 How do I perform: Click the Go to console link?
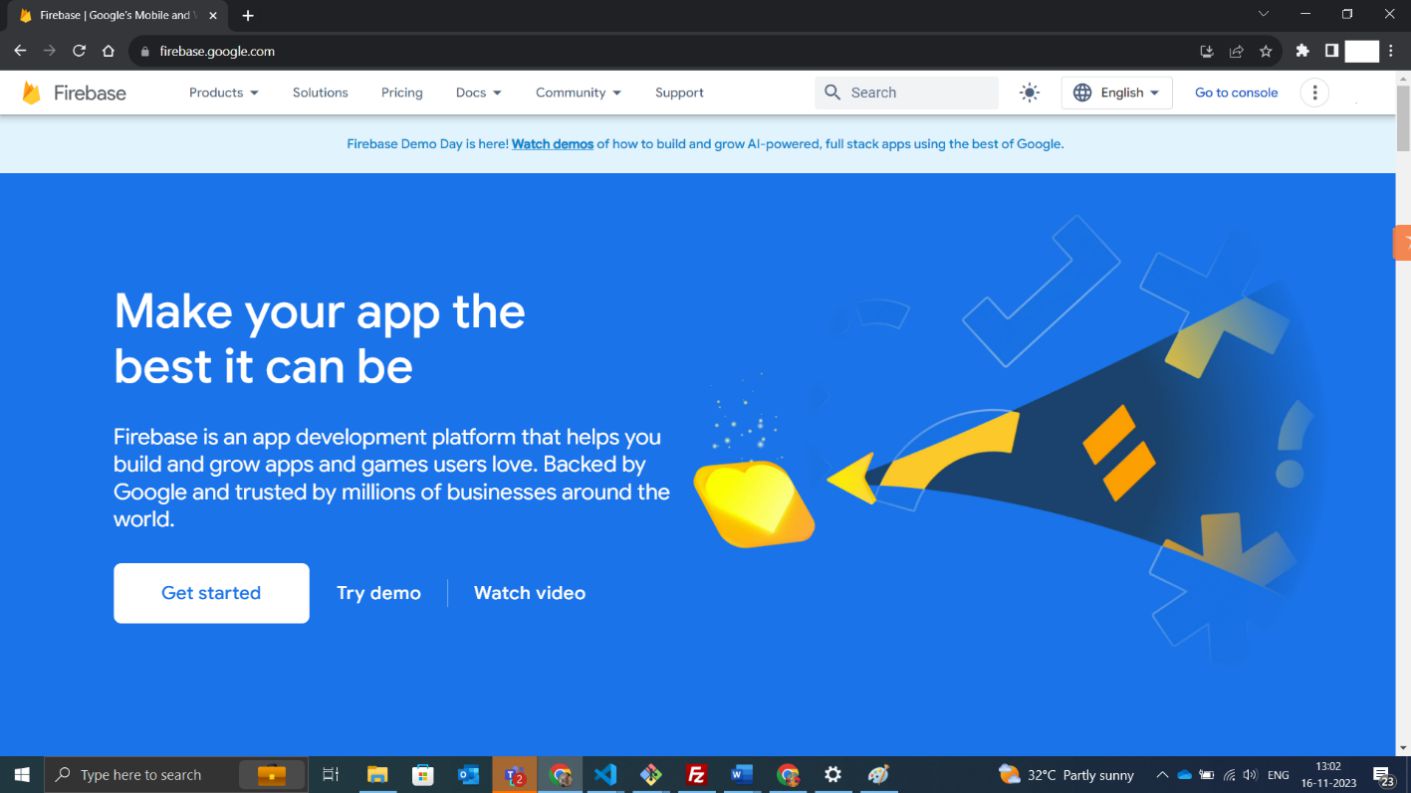[1236, 92]
